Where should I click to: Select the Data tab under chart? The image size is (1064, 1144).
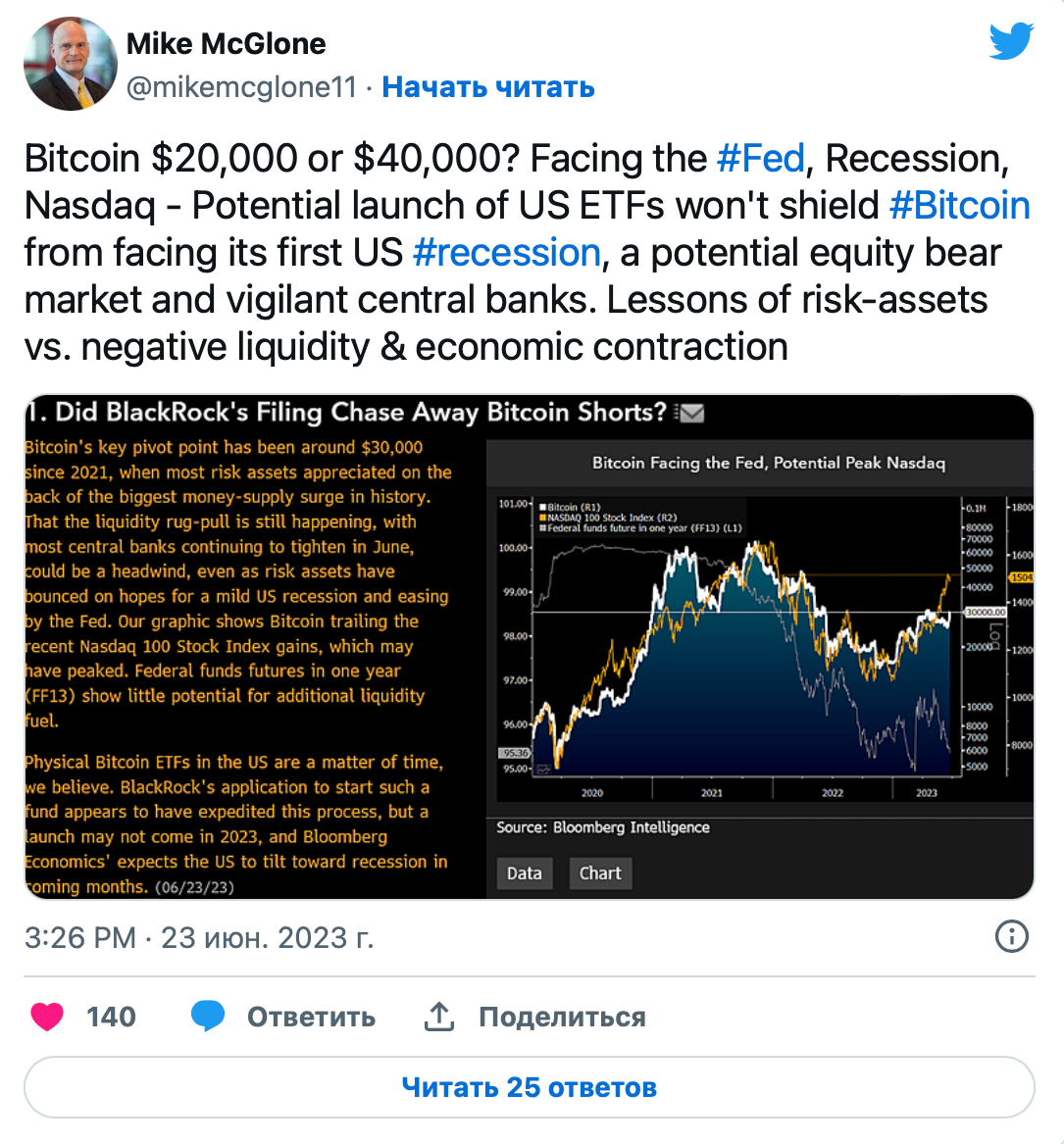click(525, 873)
